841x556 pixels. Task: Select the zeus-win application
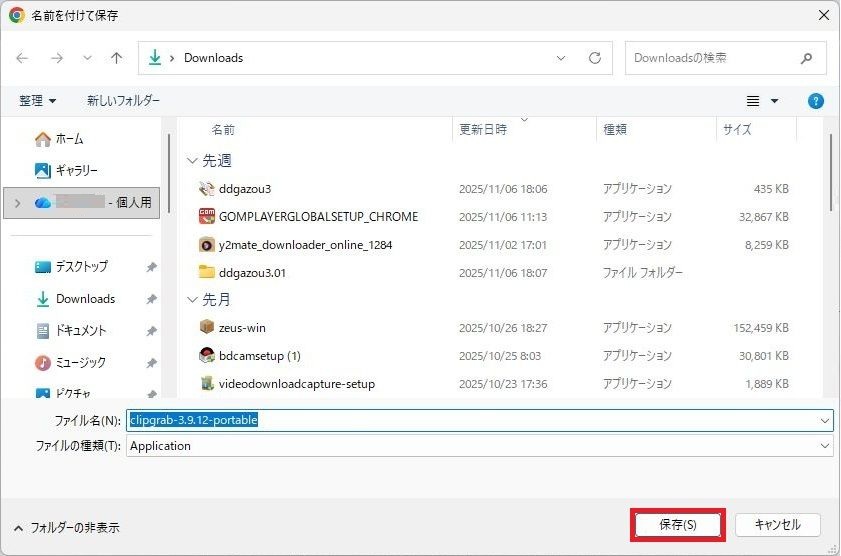tap(242, 328)
